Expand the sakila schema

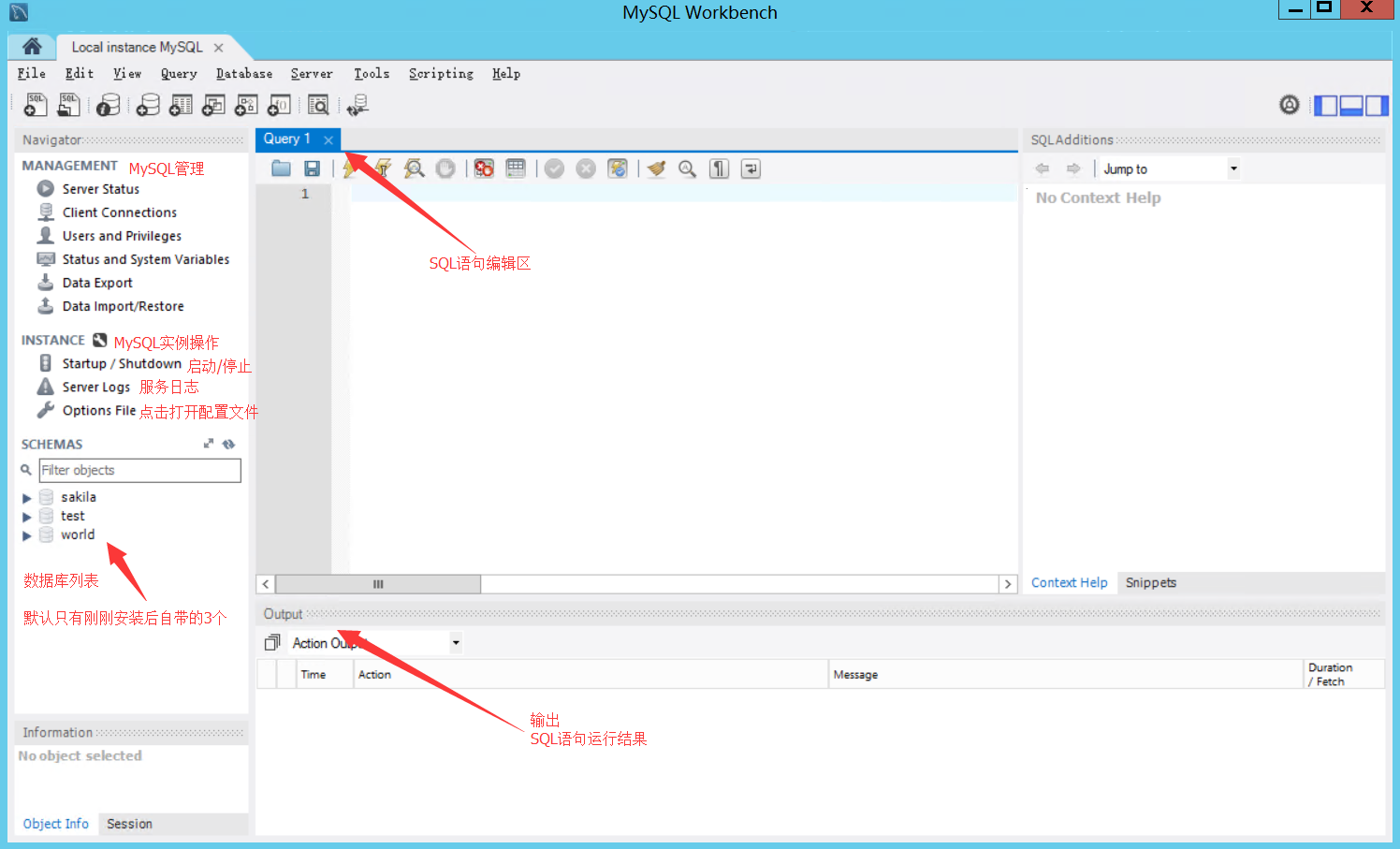pos(27,498)
